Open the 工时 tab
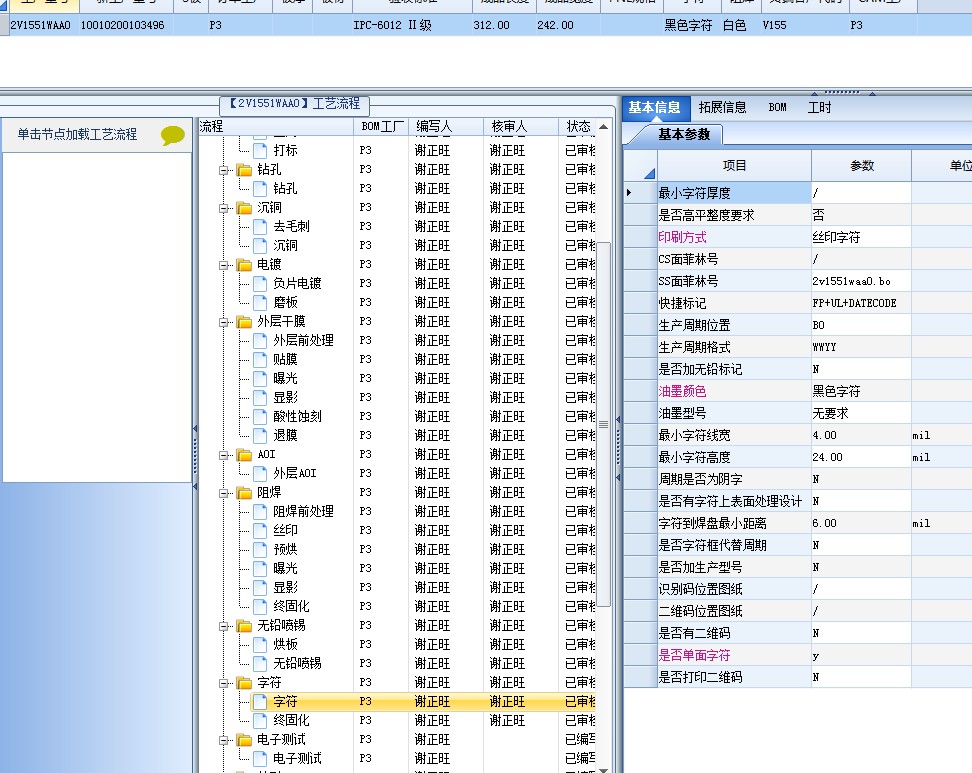This screenshot has width=972, height=773. coord(819,107)
